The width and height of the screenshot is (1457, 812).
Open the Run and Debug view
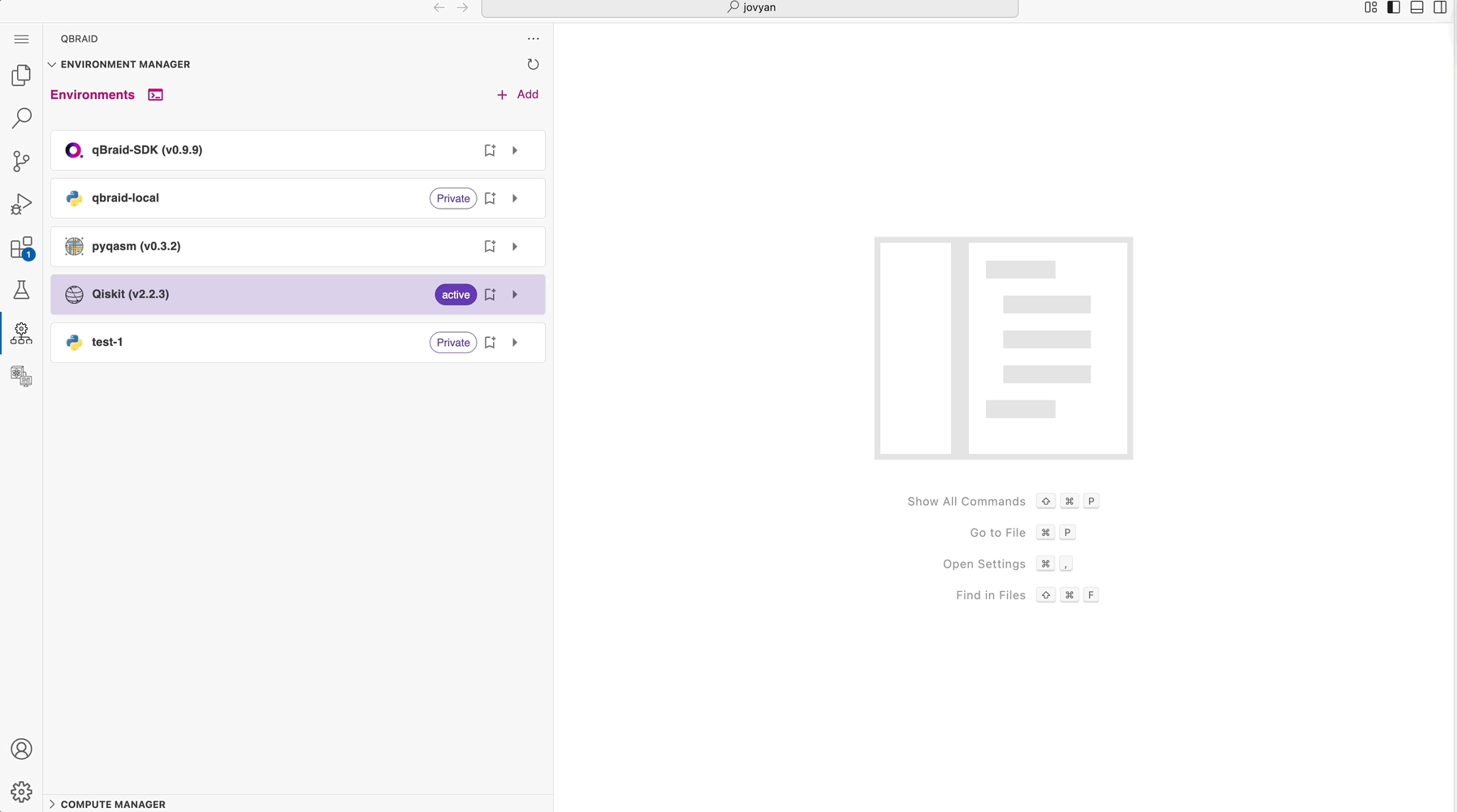pos(22,204)
